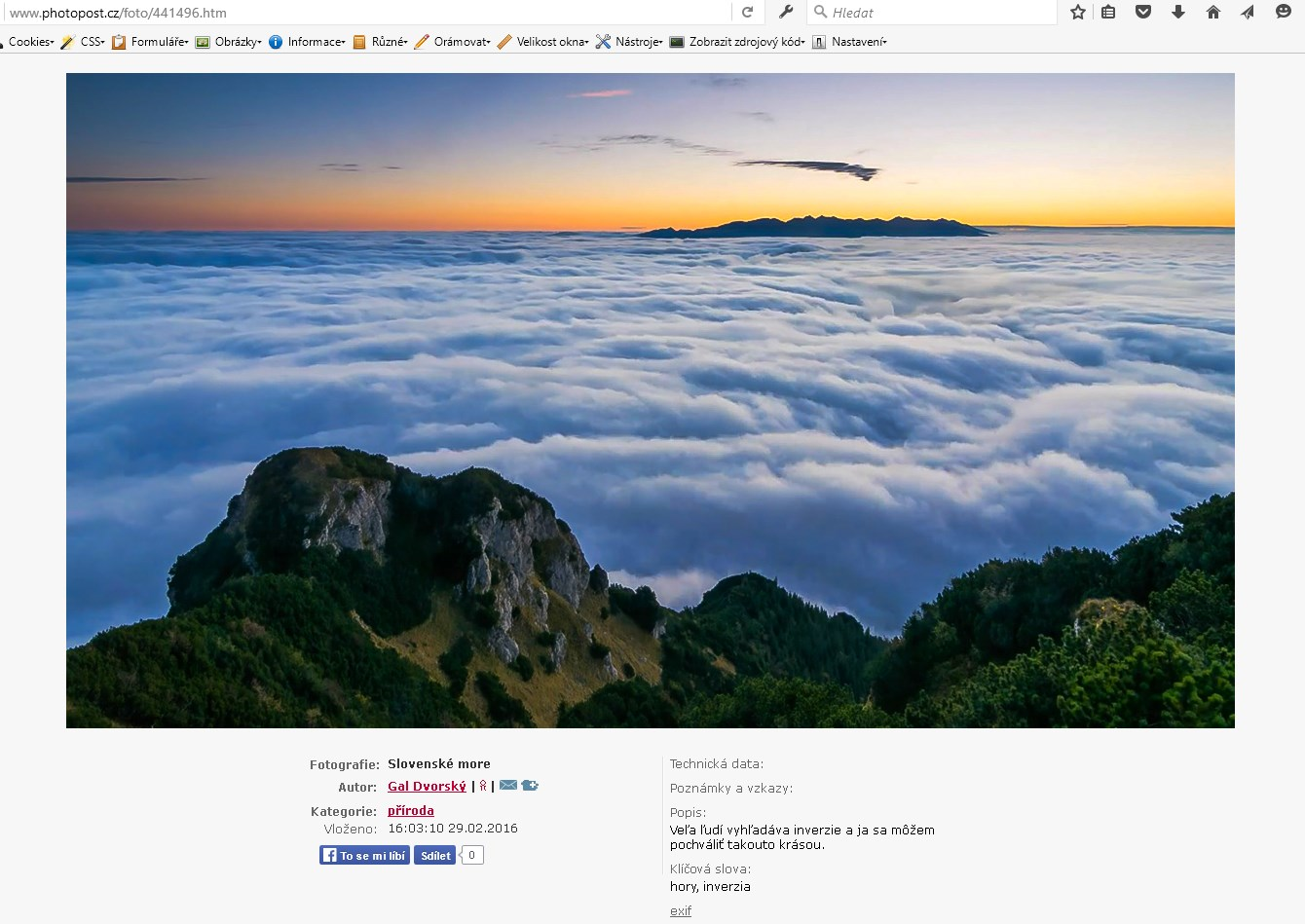The height and width of the screenshot is (924, 1305).
Task: View the exif data link
Action: coord(680,910)
